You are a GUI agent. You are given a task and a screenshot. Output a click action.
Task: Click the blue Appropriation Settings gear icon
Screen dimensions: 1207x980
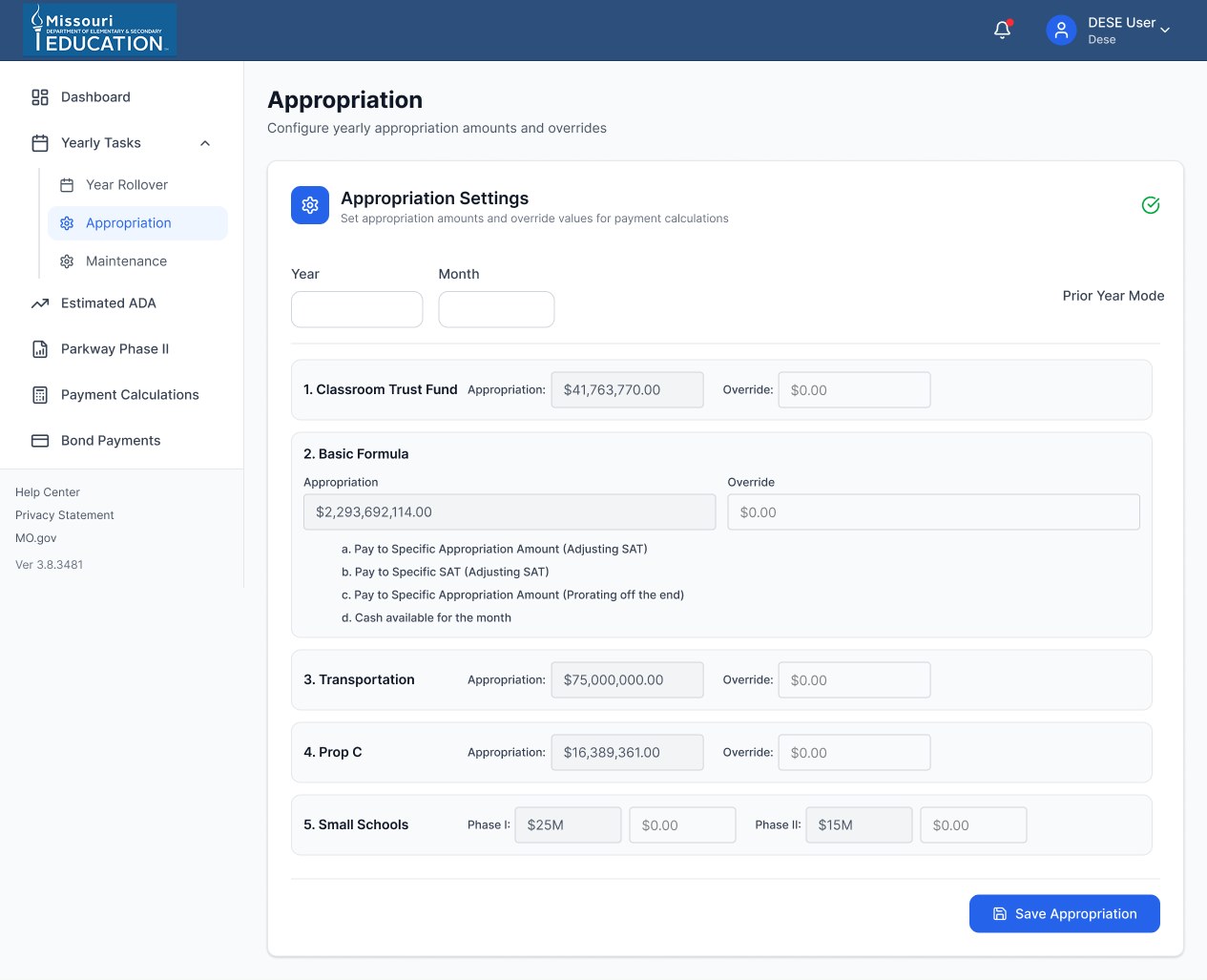pyautogui.click(x=310, y=205)
